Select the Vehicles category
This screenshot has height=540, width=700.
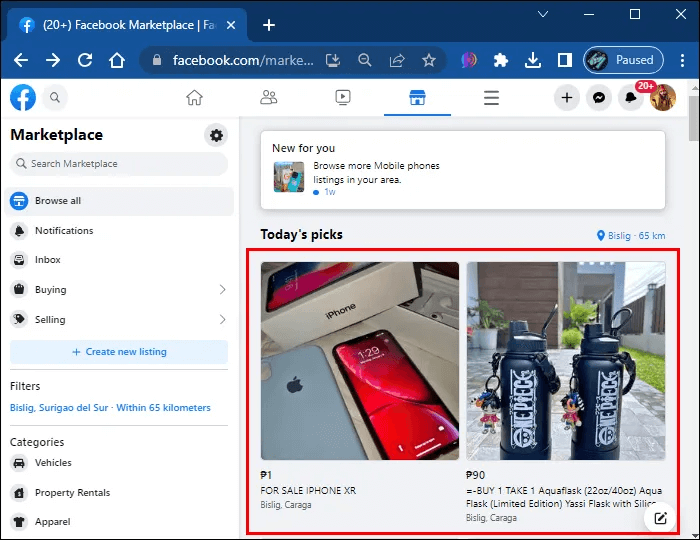(x=119, y=463)
